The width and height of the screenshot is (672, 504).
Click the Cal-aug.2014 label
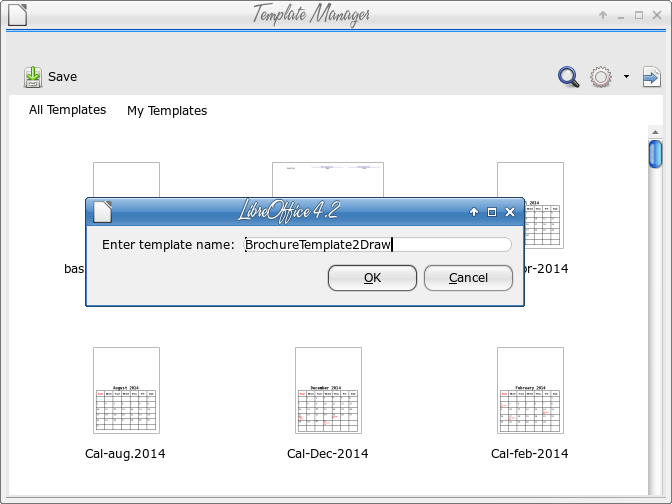[125, 453]
